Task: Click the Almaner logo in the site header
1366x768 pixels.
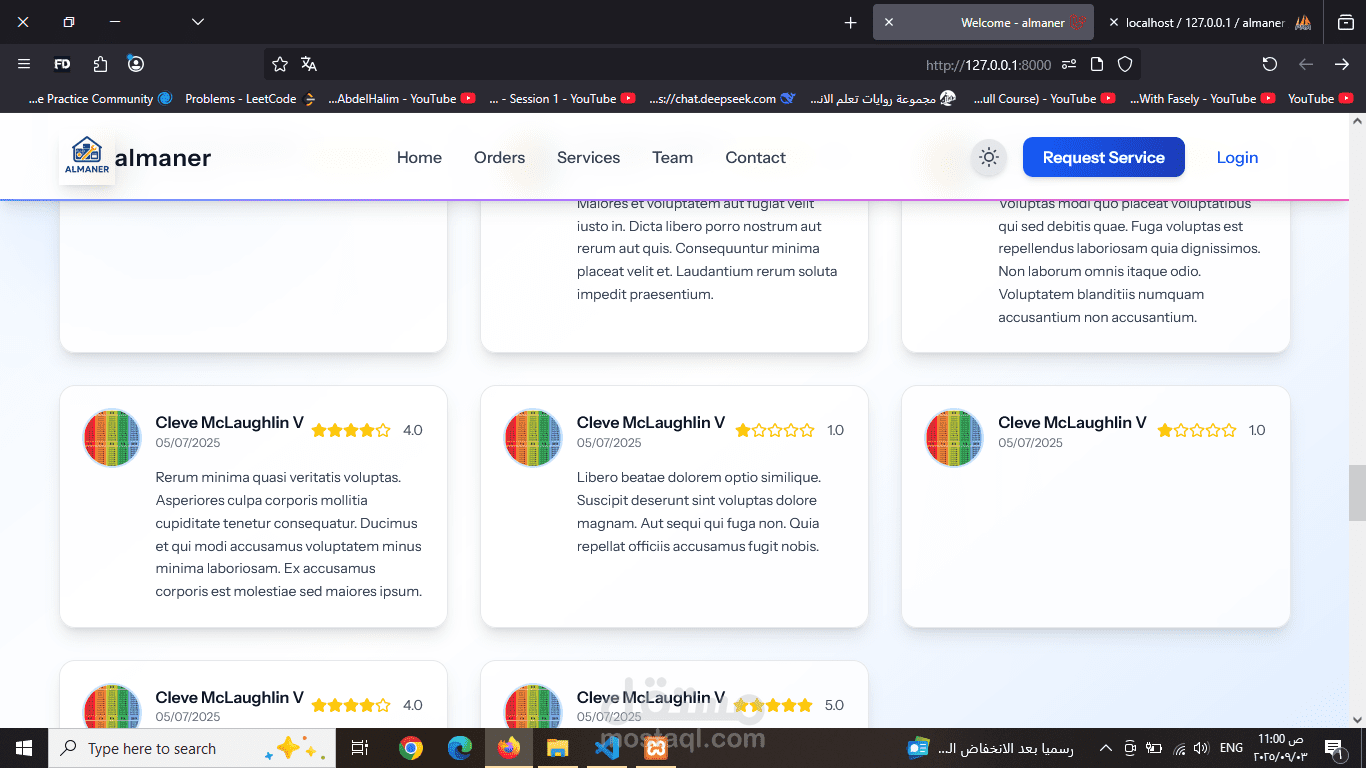Action: coord(87,157)
